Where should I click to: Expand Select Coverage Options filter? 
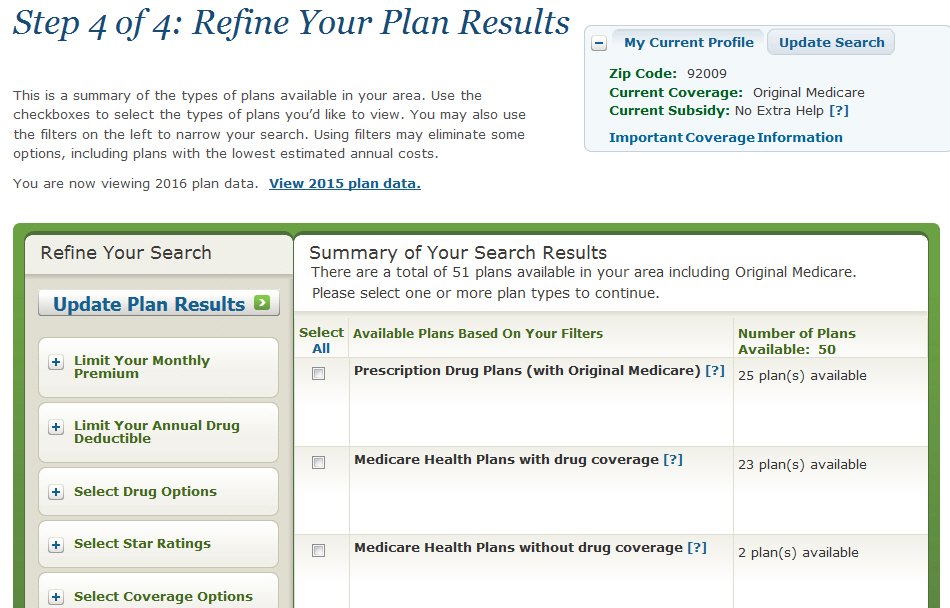click(56, 597)
